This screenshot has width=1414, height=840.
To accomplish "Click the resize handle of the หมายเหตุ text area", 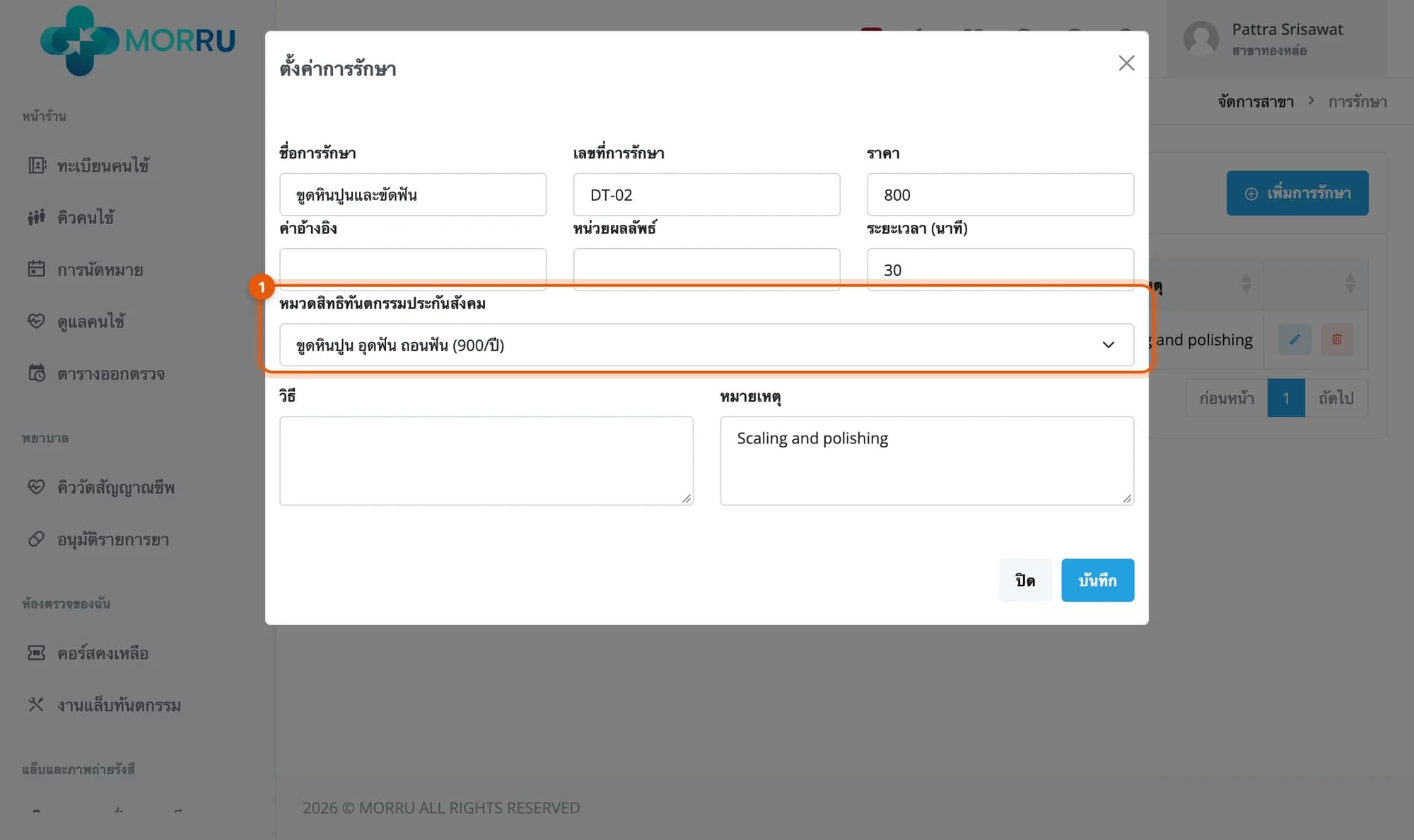I will [x=1127, y=498].
